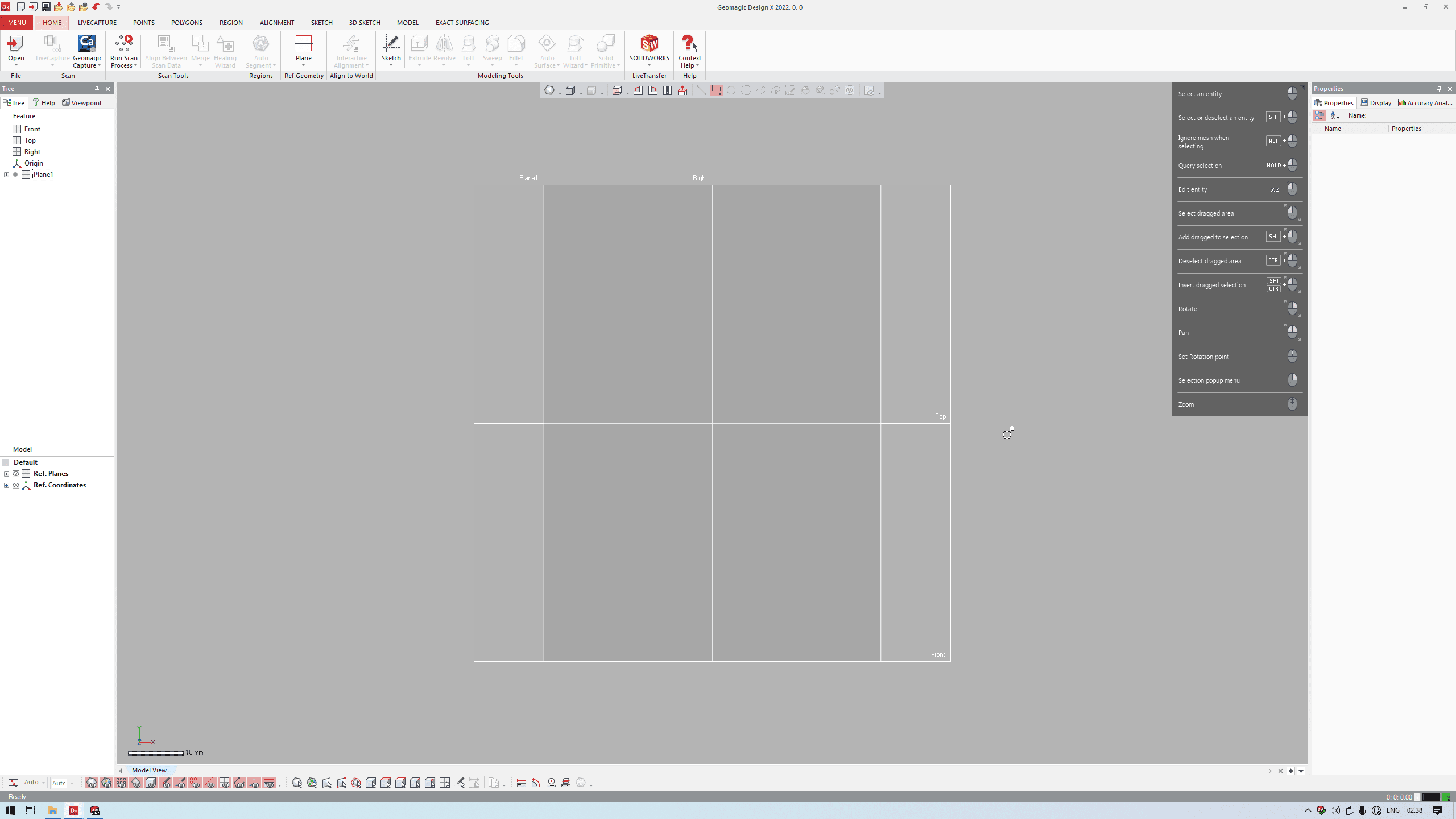Select Rectangle selection mode in viewport toolbar
The height and width of the screenshot is (819, 1456).
tap(716, 90)
